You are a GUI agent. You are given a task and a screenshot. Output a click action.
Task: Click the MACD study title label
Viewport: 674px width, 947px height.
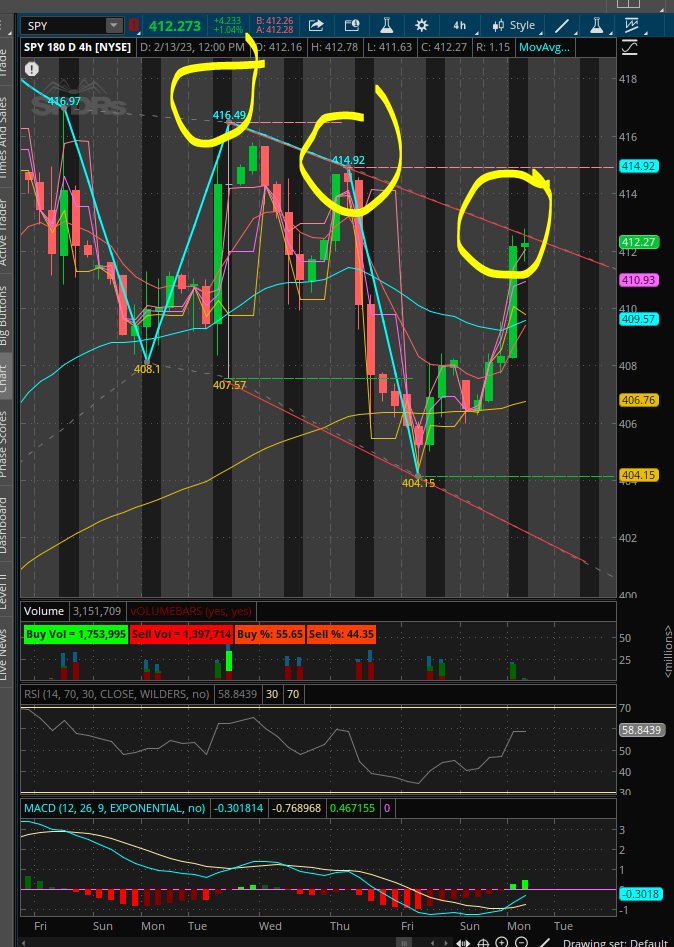(x=115, y=807)
